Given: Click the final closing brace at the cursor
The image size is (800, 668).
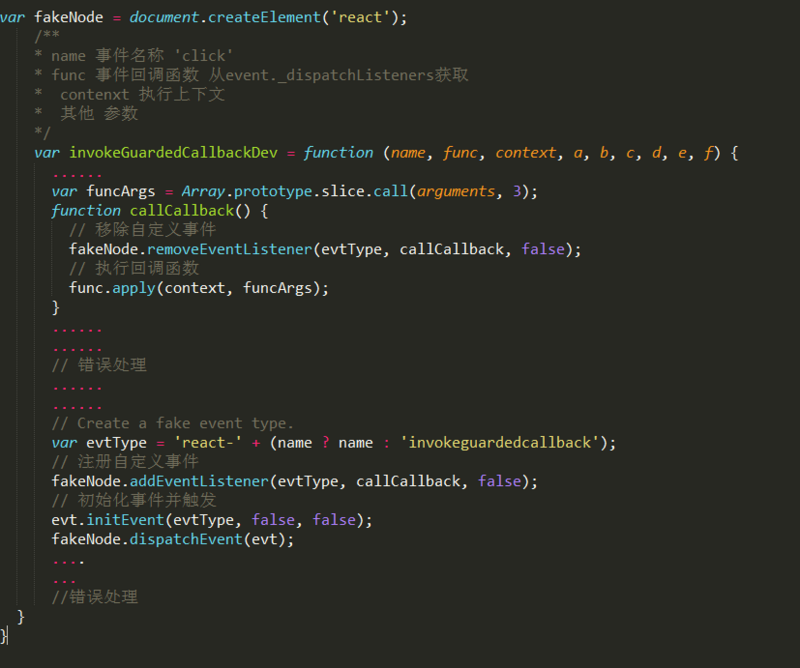Looking at the screenshot, I should 4,636.
